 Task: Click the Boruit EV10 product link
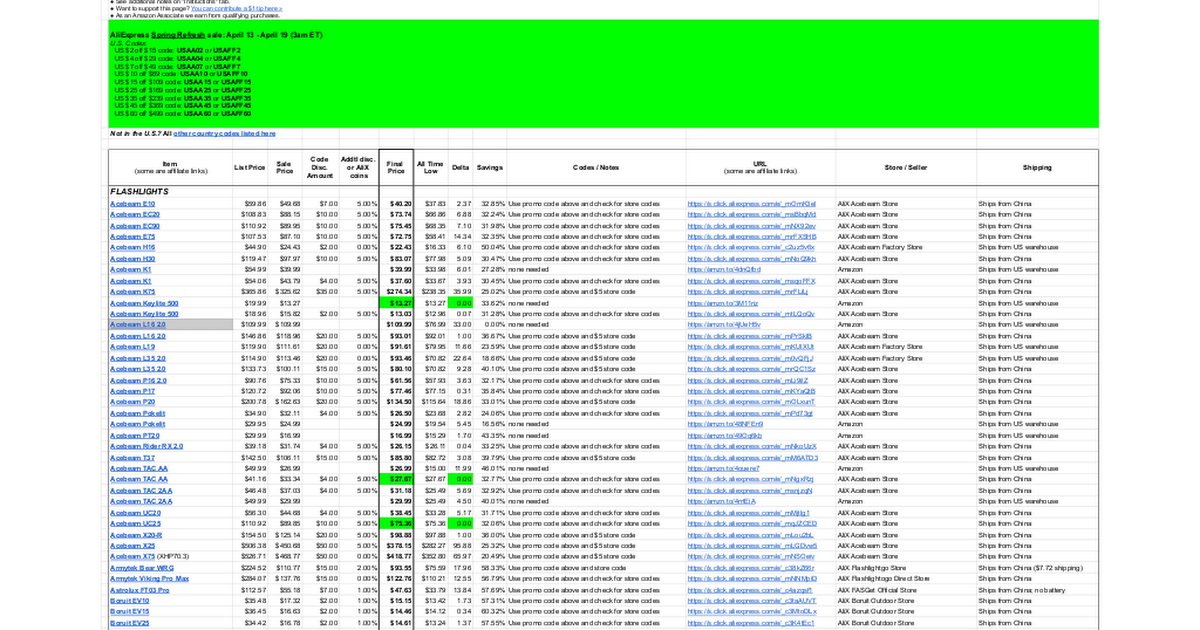tap(129, 600)
